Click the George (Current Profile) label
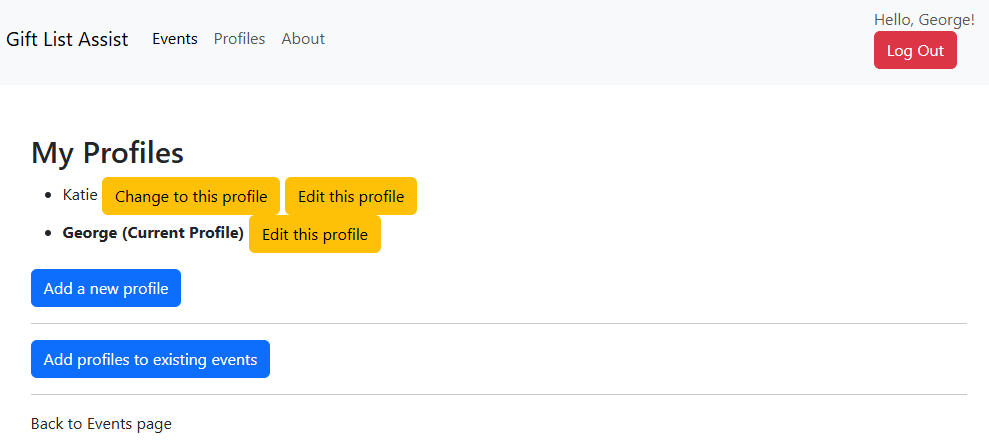The height and width of the screenshot is (448, 989). tap(153, 233)
